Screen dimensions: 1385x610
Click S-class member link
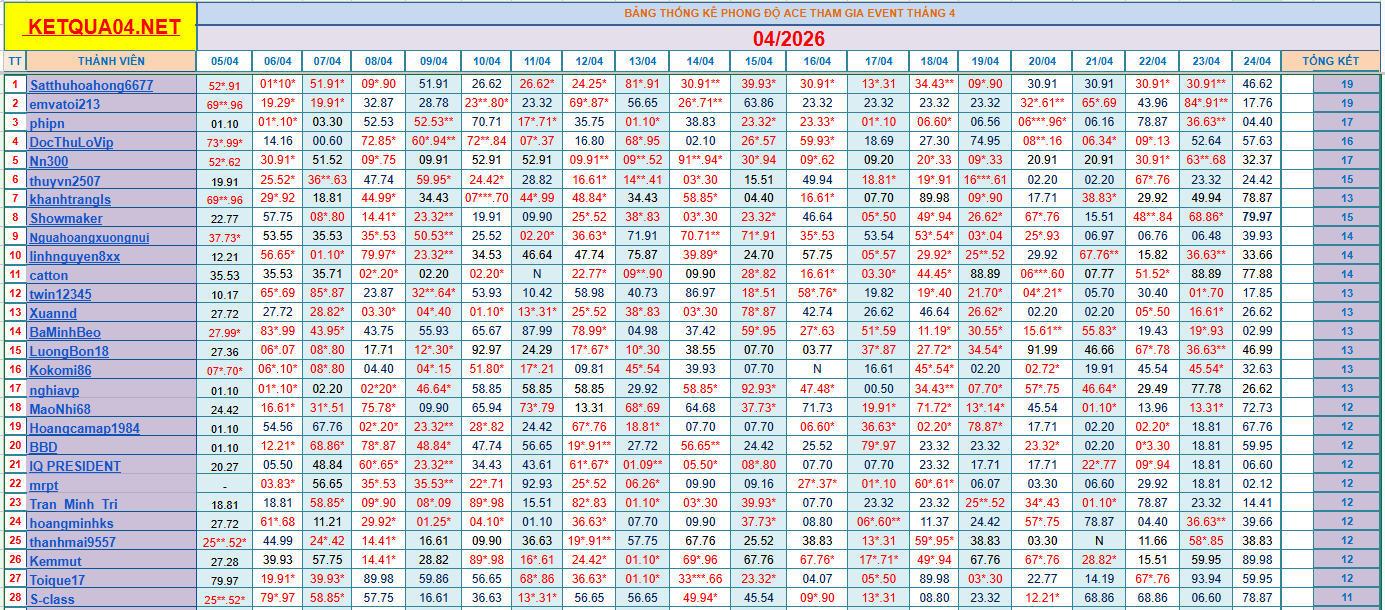coord(52,599)
